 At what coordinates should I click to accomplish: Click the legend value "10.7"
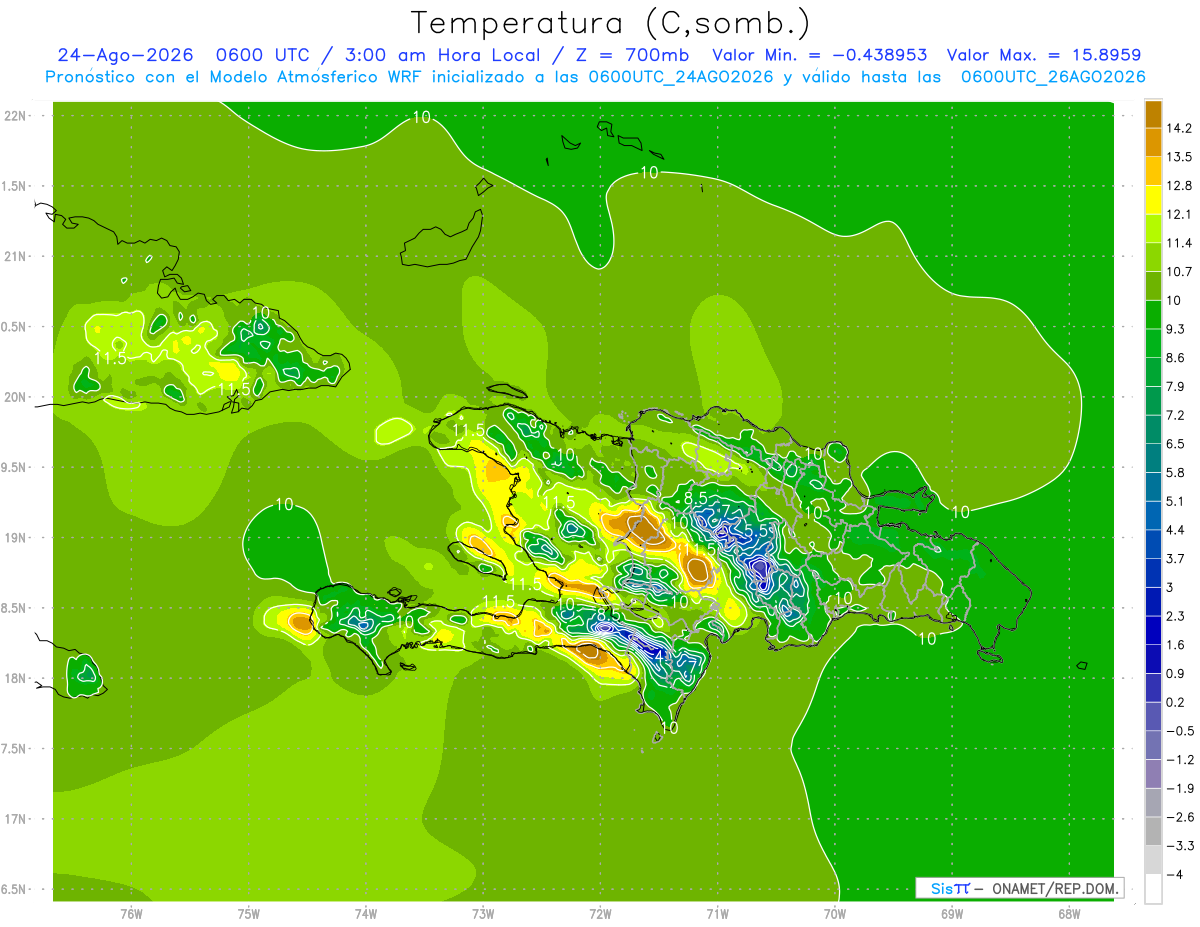(x=1180, y=272)
